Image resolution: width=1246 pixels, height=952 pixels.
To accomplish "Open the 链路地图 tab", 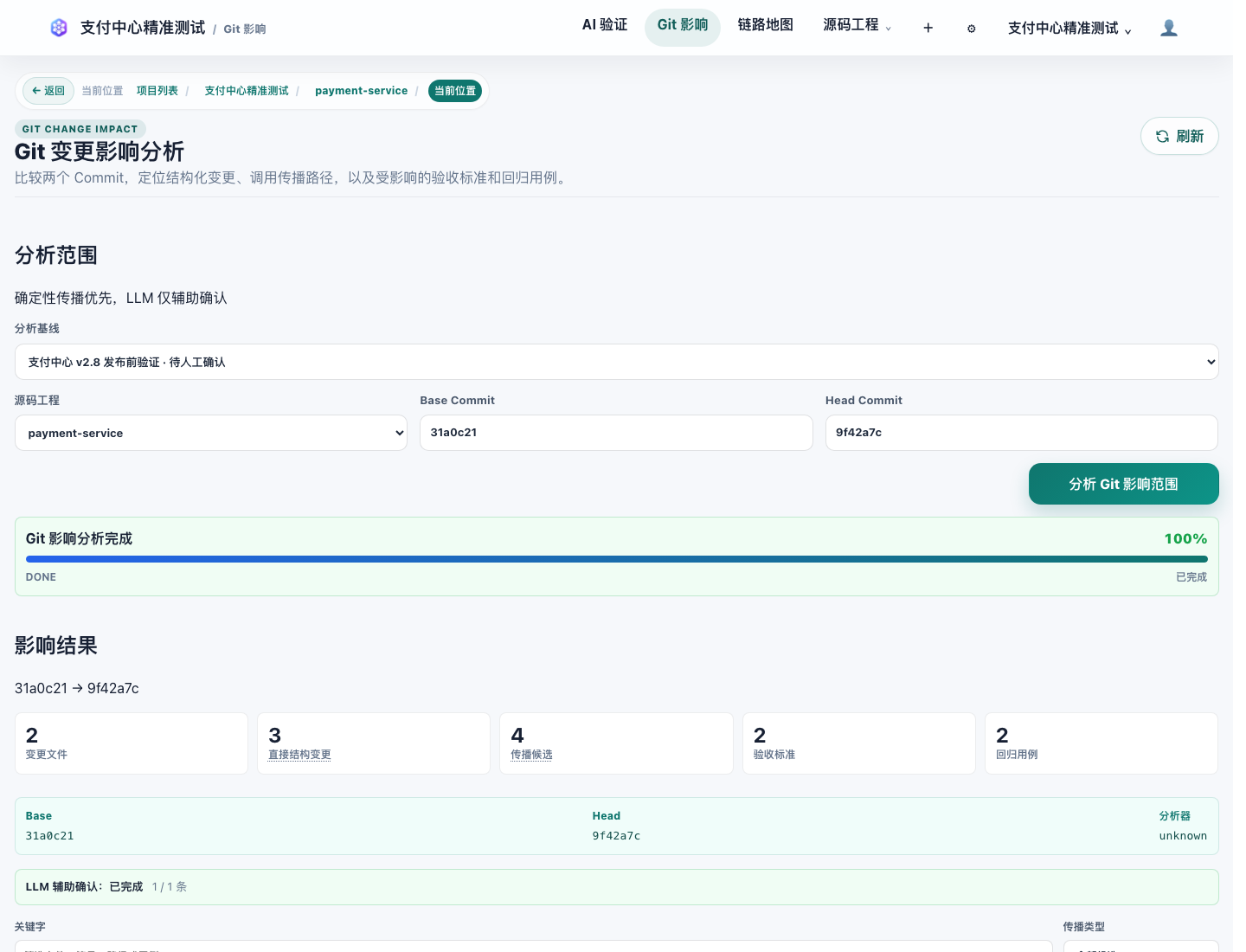I will 766,25.
